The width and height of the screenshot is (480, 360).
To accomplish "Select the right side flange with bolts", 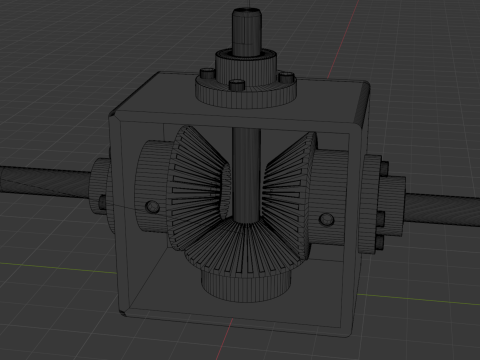I will point(373,203).
